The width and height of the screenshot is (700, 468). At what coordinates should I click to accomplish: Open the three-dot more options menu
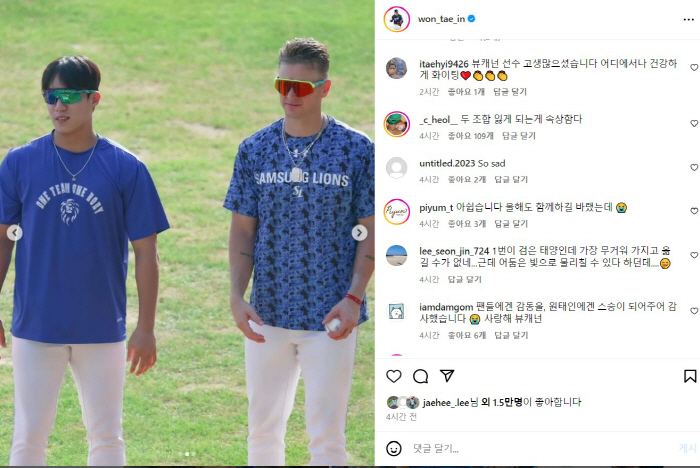point(688,19)
